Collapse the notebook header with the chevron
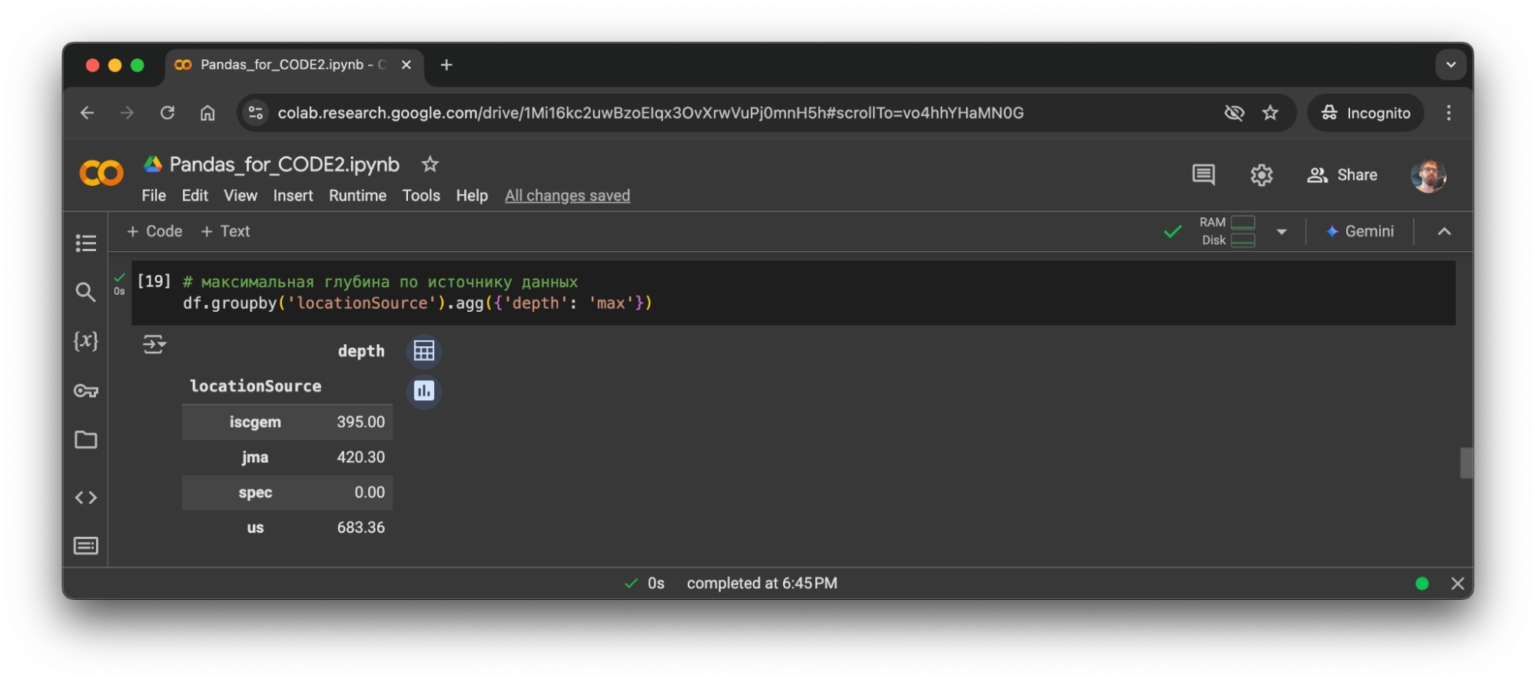Viewport: 1536px width, 682px height. pyautogui.click(x=1444, y=231)
